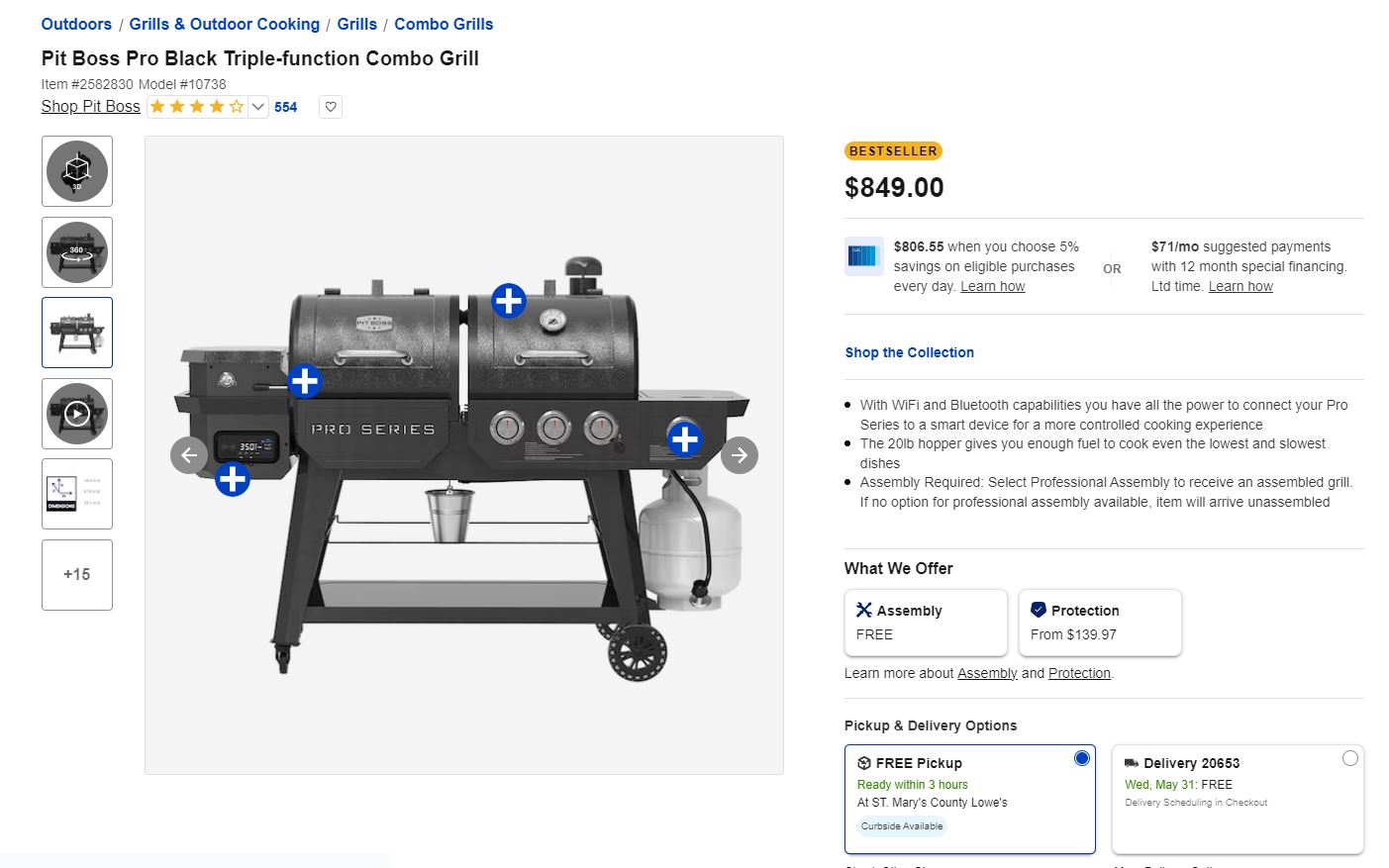Image resolution: width=1389 pixels, height=868 pixels.
Task: Select Delivery 20653 radio option
Action: pyautogui.click(x=1350, y=758)
